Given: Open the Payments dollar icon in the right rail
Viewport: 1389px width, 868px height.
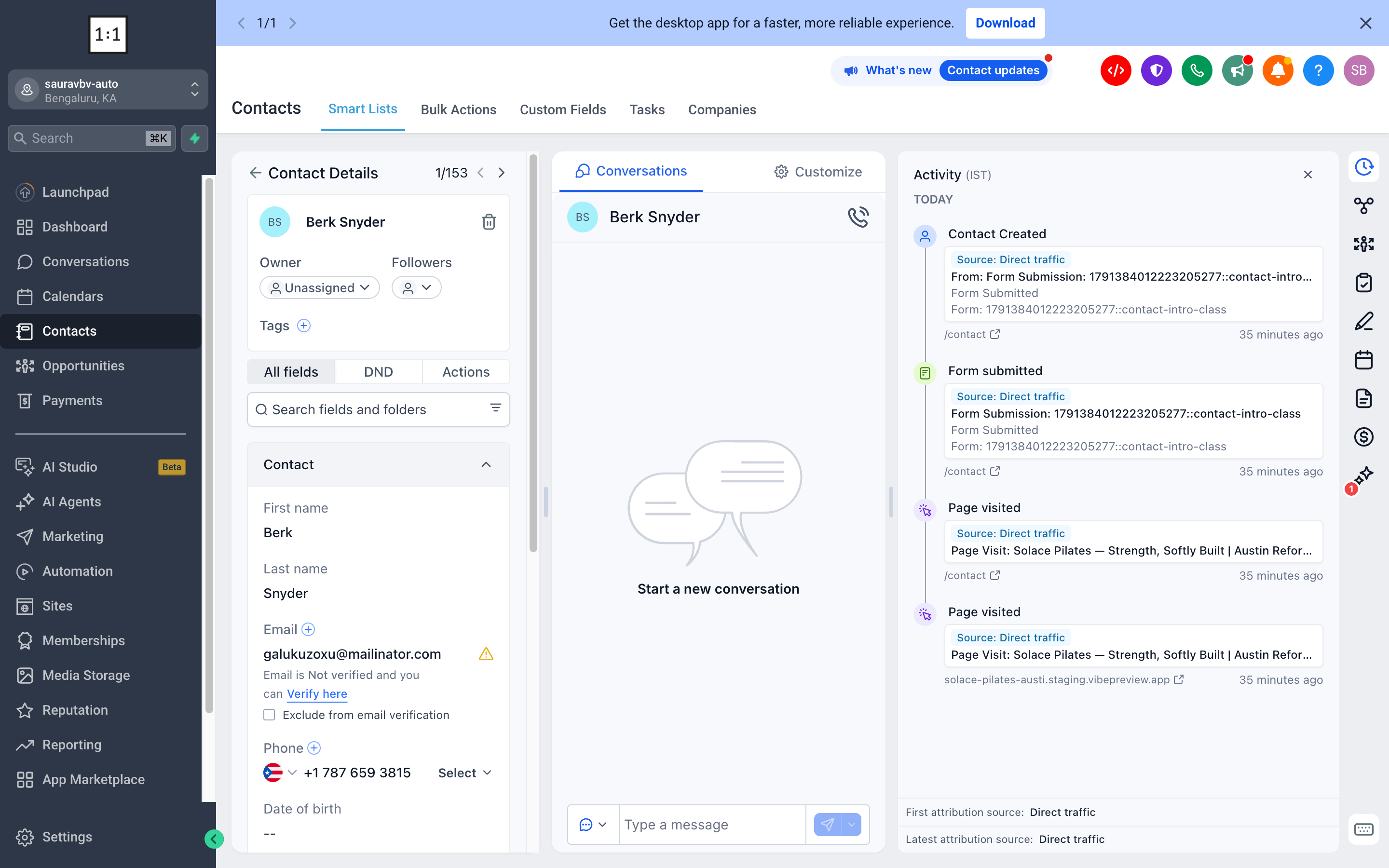Looking at the screenshot, I should pyautogui.click(x=1363, y=437).
